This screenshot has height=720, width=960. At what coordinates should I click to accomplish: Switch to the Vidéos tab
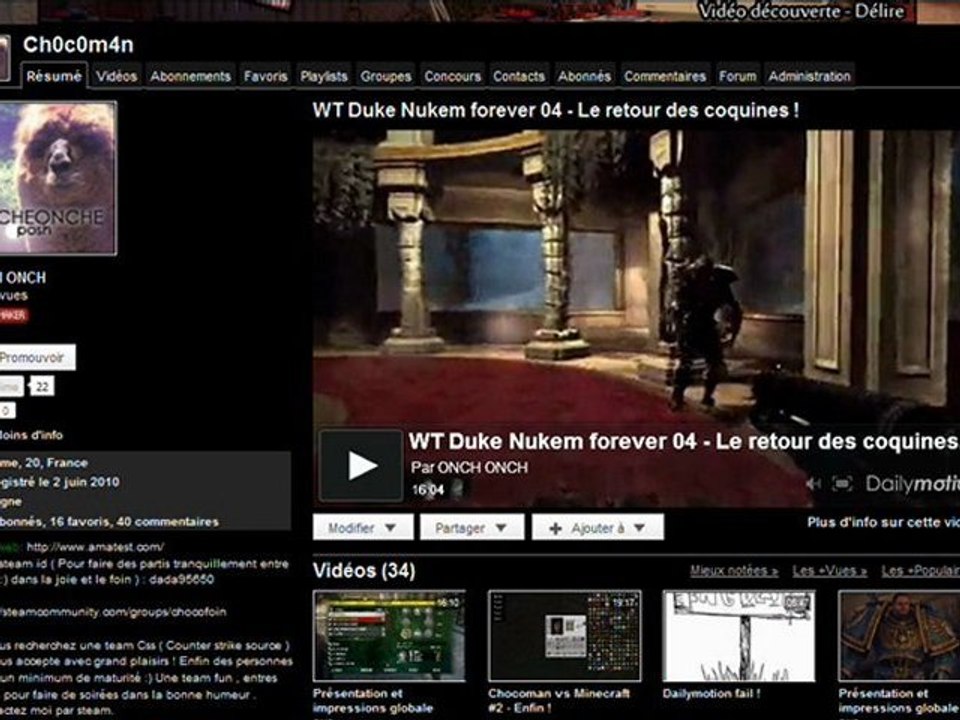pyautogui.click(x=116, y=77)
